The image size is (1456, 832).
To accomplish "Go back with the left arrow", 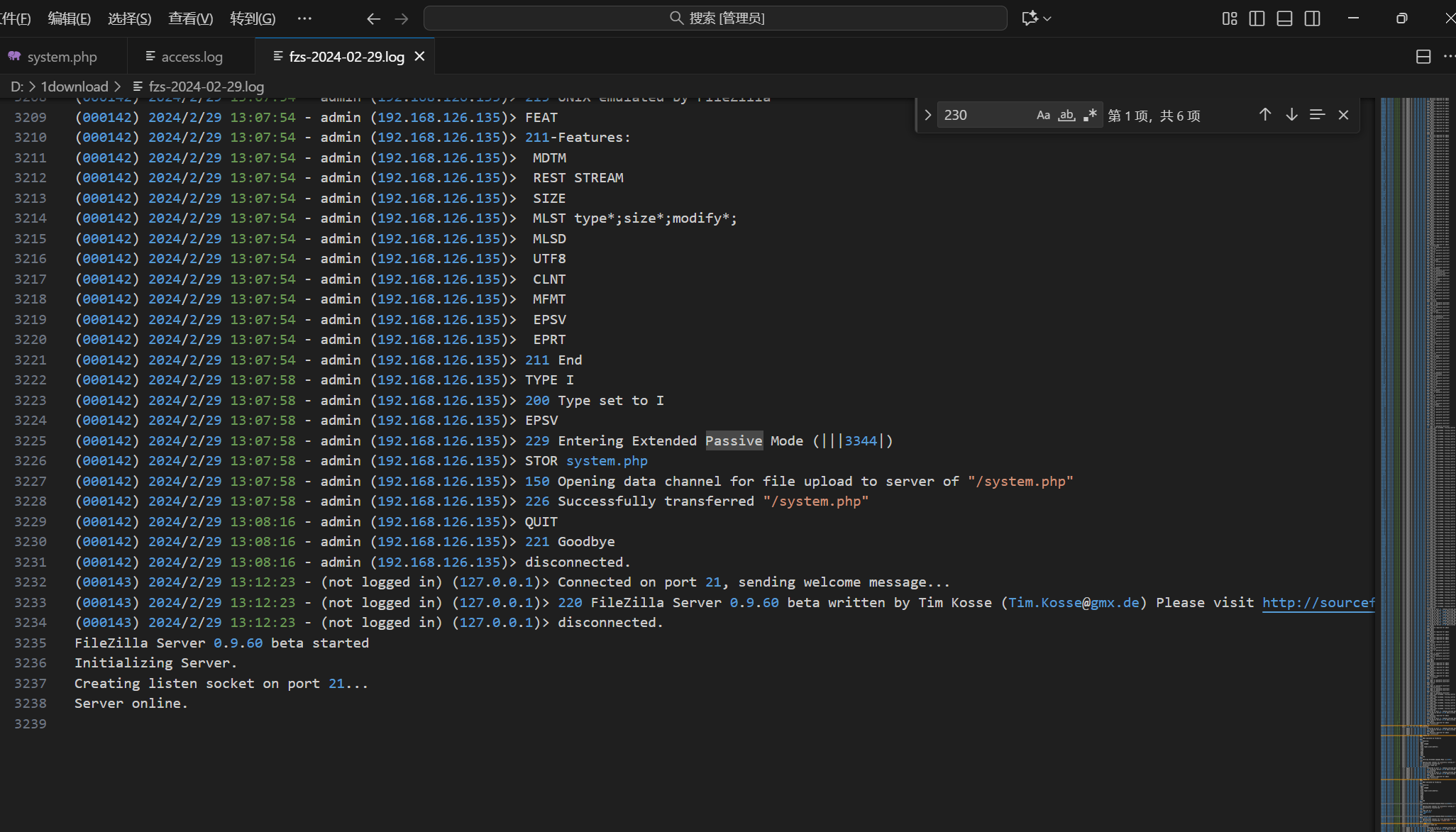I will [x=373, y=19].
